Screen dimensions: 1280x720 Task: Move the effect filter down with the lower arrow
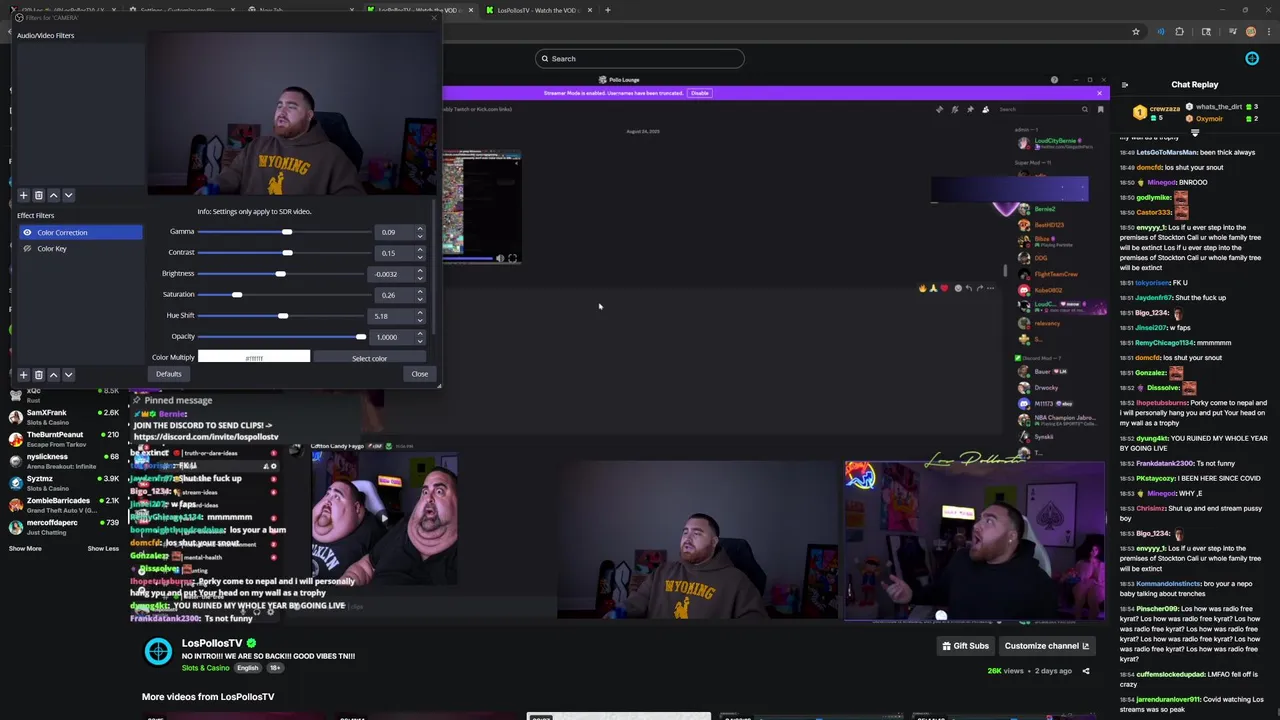pos(68,375)
